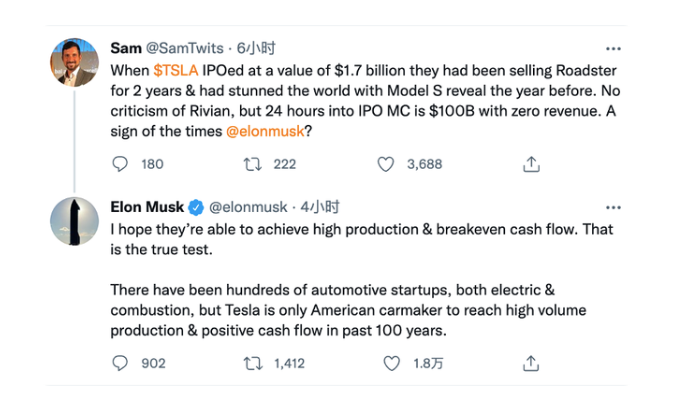Share Sam's tweet using upload icon
This screenshot has height=394, width=678.
point(531,164)
